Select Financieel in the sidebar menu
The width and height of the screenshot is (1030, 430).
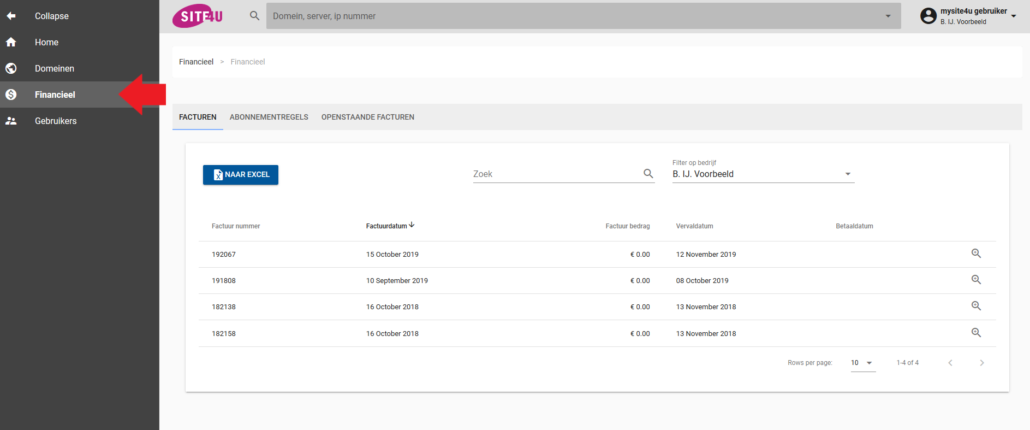pos(55,95)
